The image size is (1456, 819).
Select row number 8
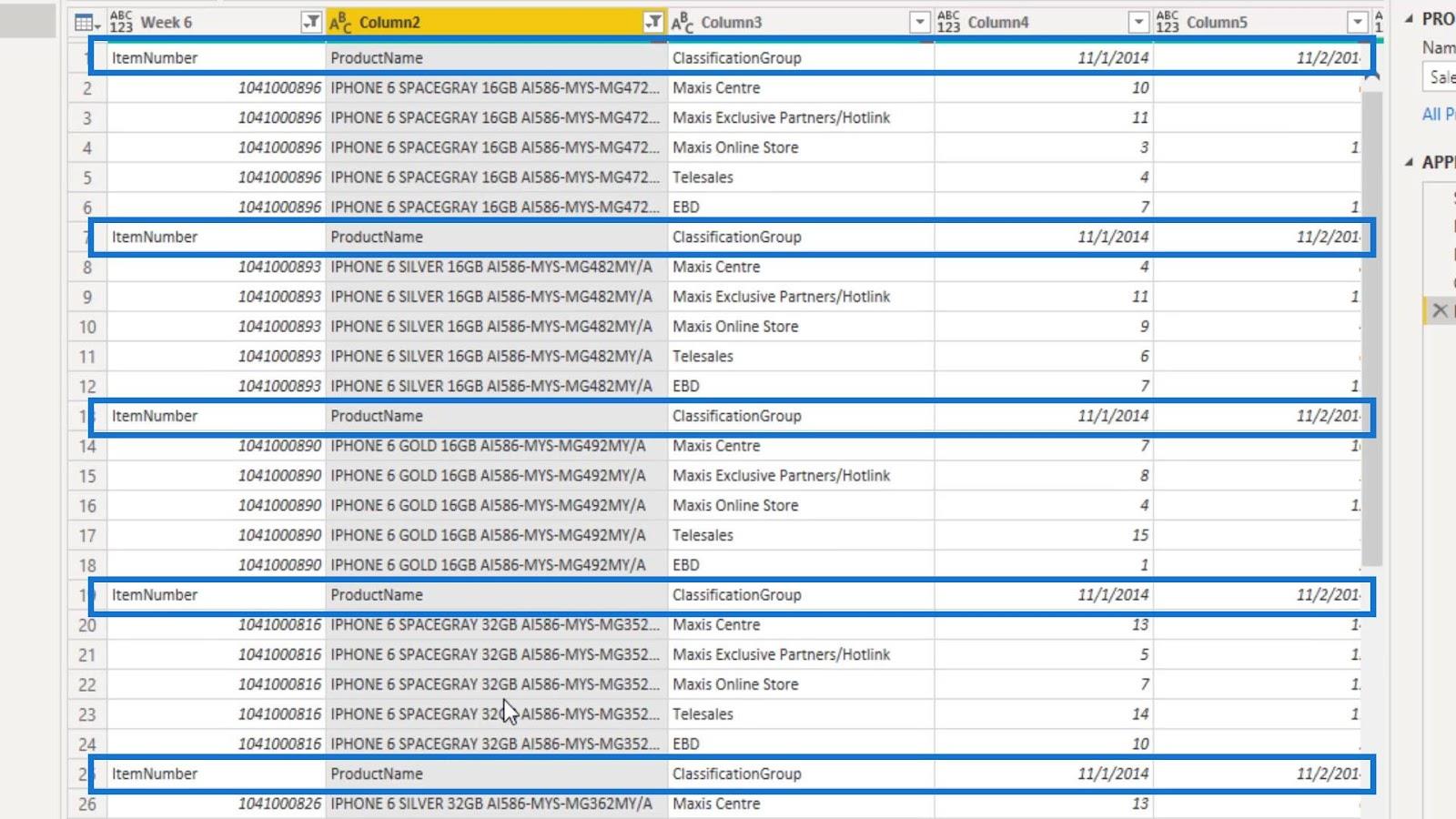(87, 268)
